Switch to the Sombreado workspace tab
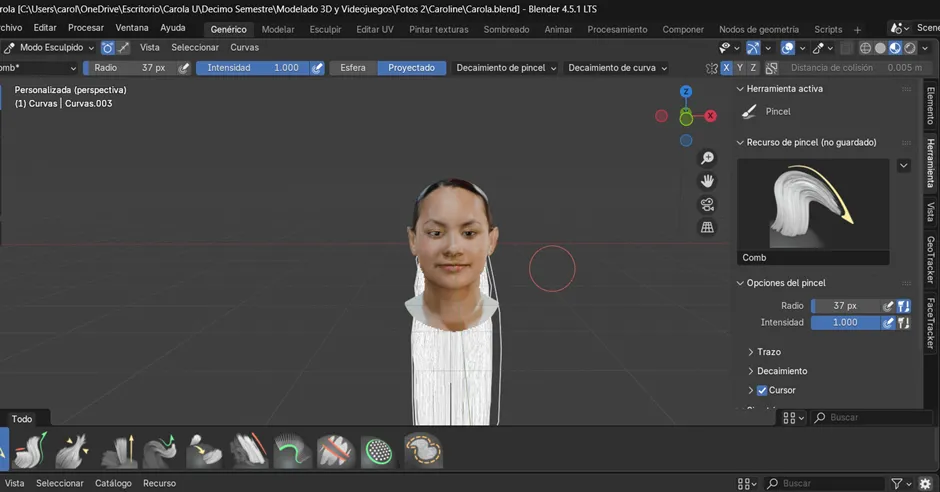Viewport: 940px width, 492px height. click(x=506, y=29)
